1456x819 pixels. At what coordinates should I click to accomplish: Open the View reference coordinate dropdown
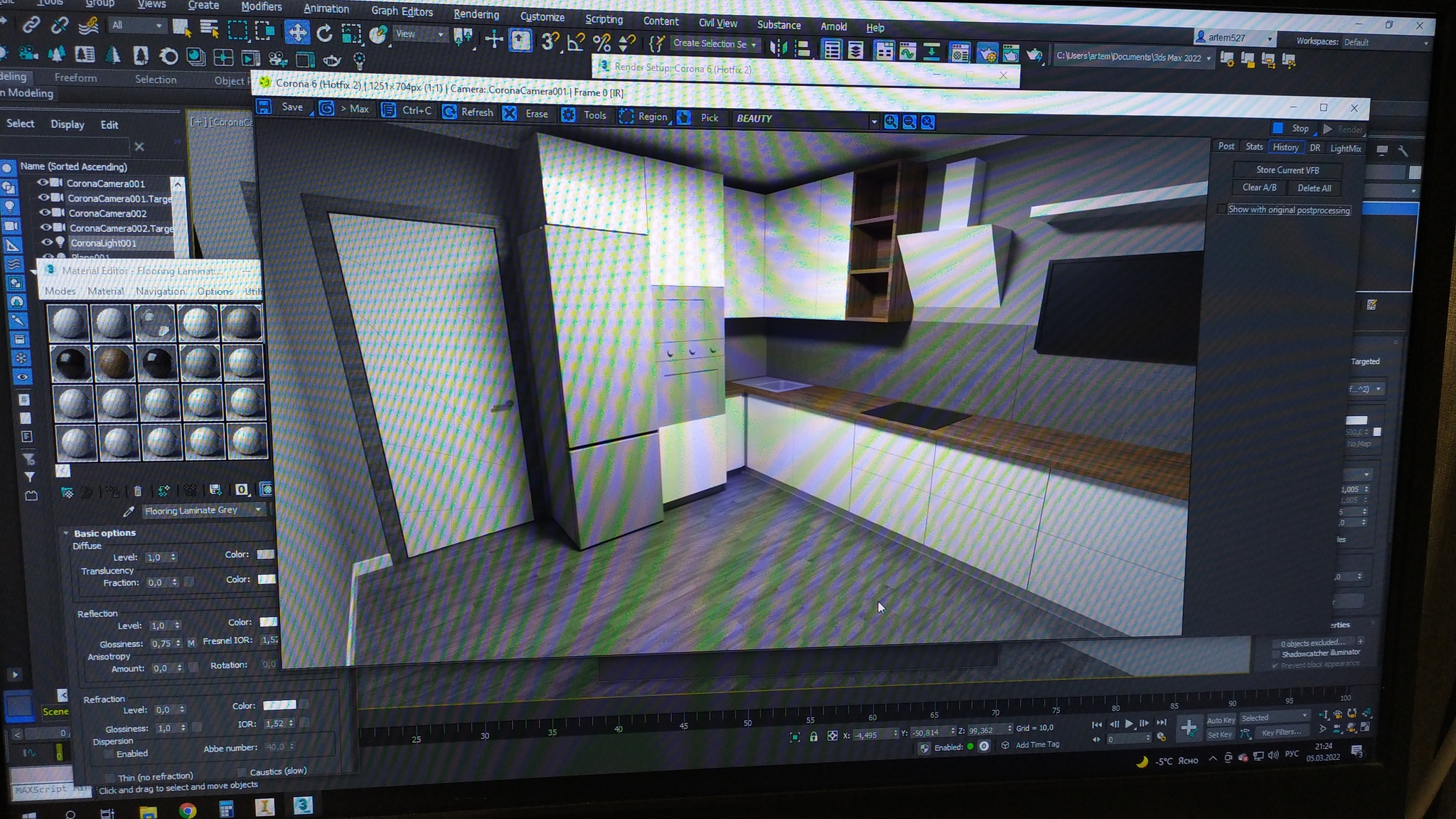pyautogui.click(x=419, y=34)
